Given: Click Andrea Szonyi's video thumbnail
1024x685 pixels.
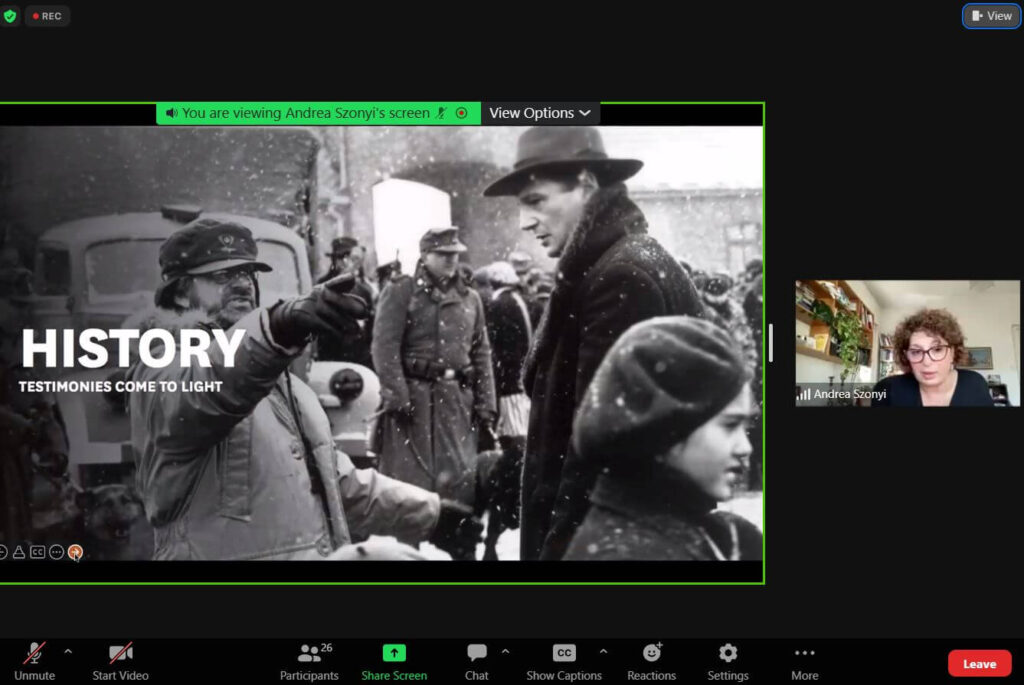Looking at the screenshot, I should [x=906, y=343].
